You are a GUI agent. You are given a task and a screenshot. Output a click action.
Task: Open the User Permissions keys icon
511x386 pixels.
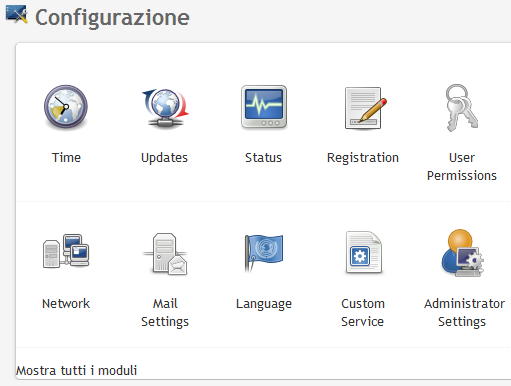[x=462, y=108]
